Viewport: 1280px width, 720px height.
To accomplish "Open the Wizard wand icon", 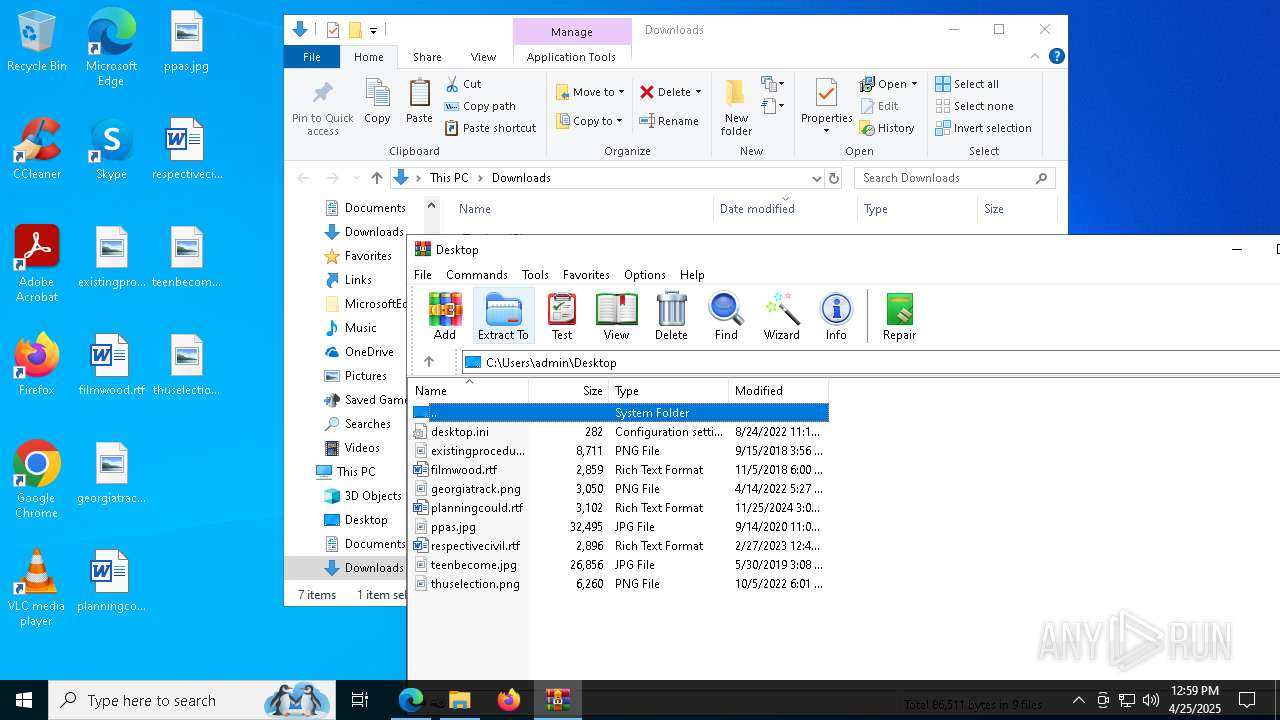I will (x=781, y=316).
